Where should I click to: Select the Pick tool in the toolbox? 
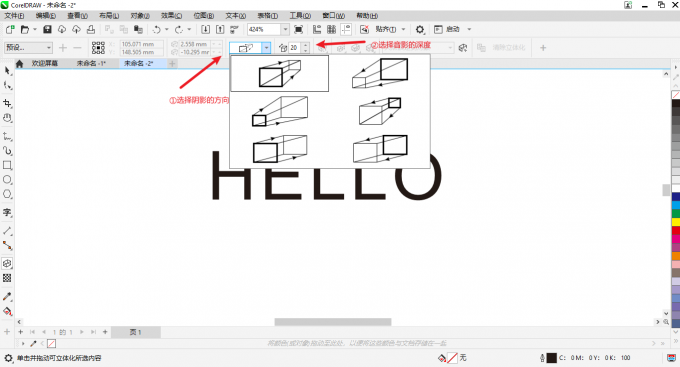tap(7, 71)
